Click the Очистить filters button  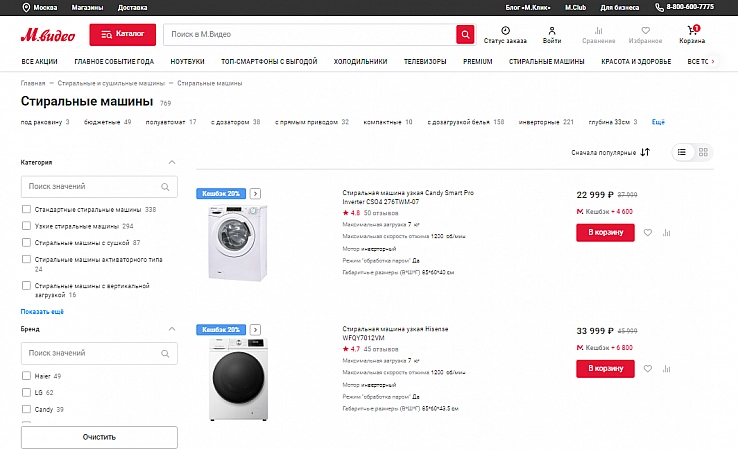[x=99, y=437]
